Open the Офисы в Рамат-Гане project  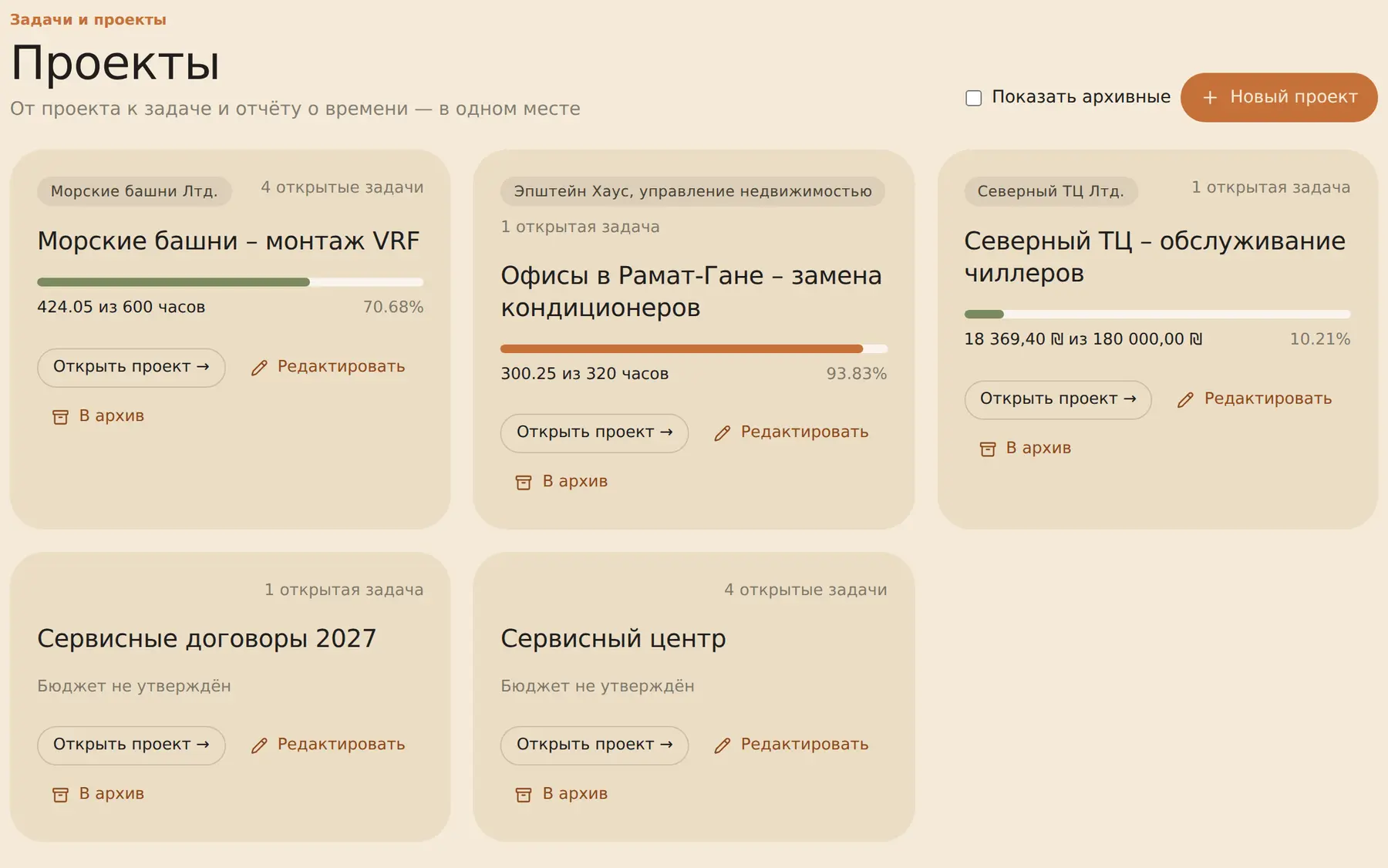(x=594, y=432)
